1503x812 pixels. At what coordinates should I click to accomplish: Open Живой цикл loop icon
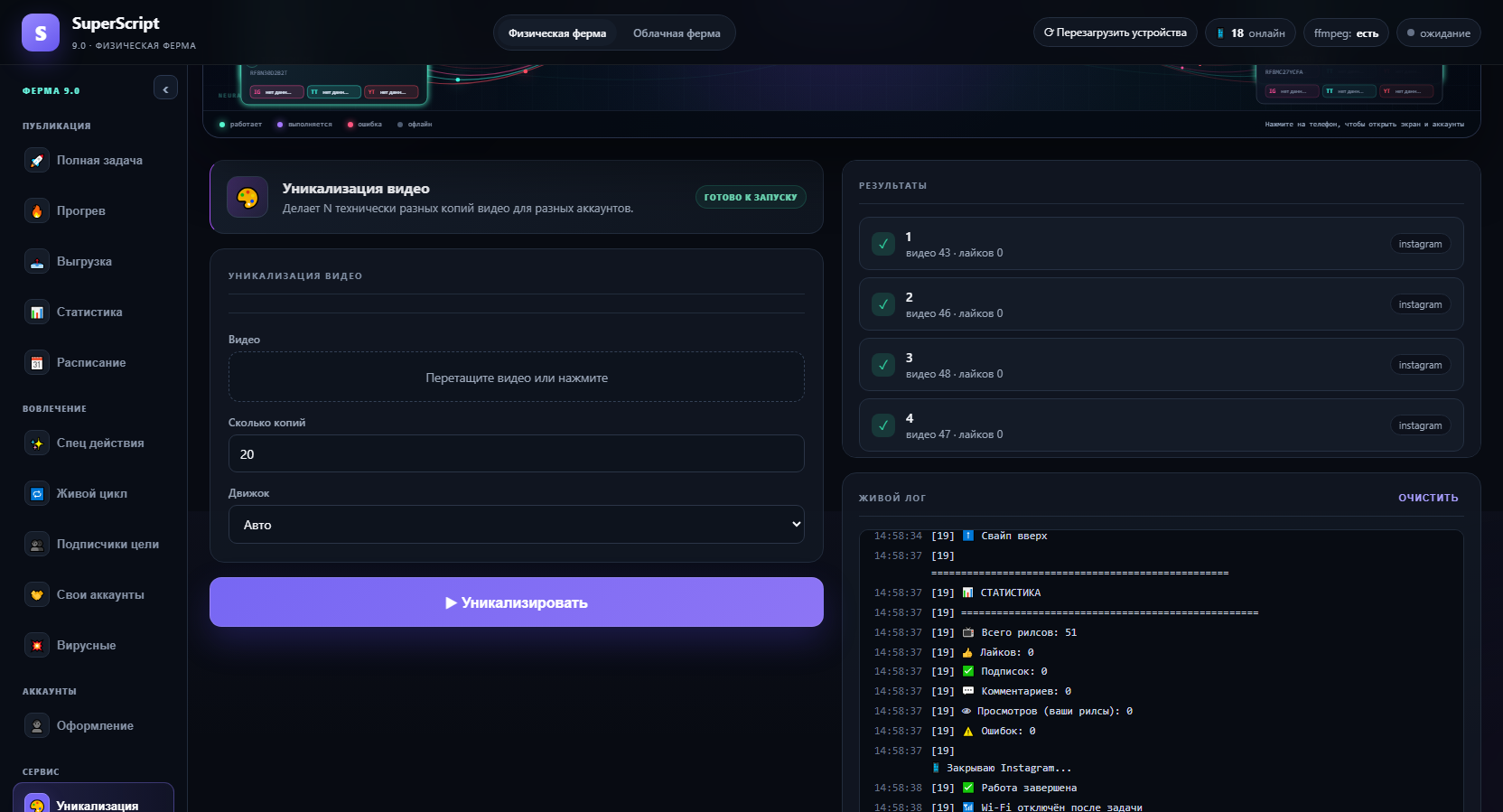click(x=37, y=494)
